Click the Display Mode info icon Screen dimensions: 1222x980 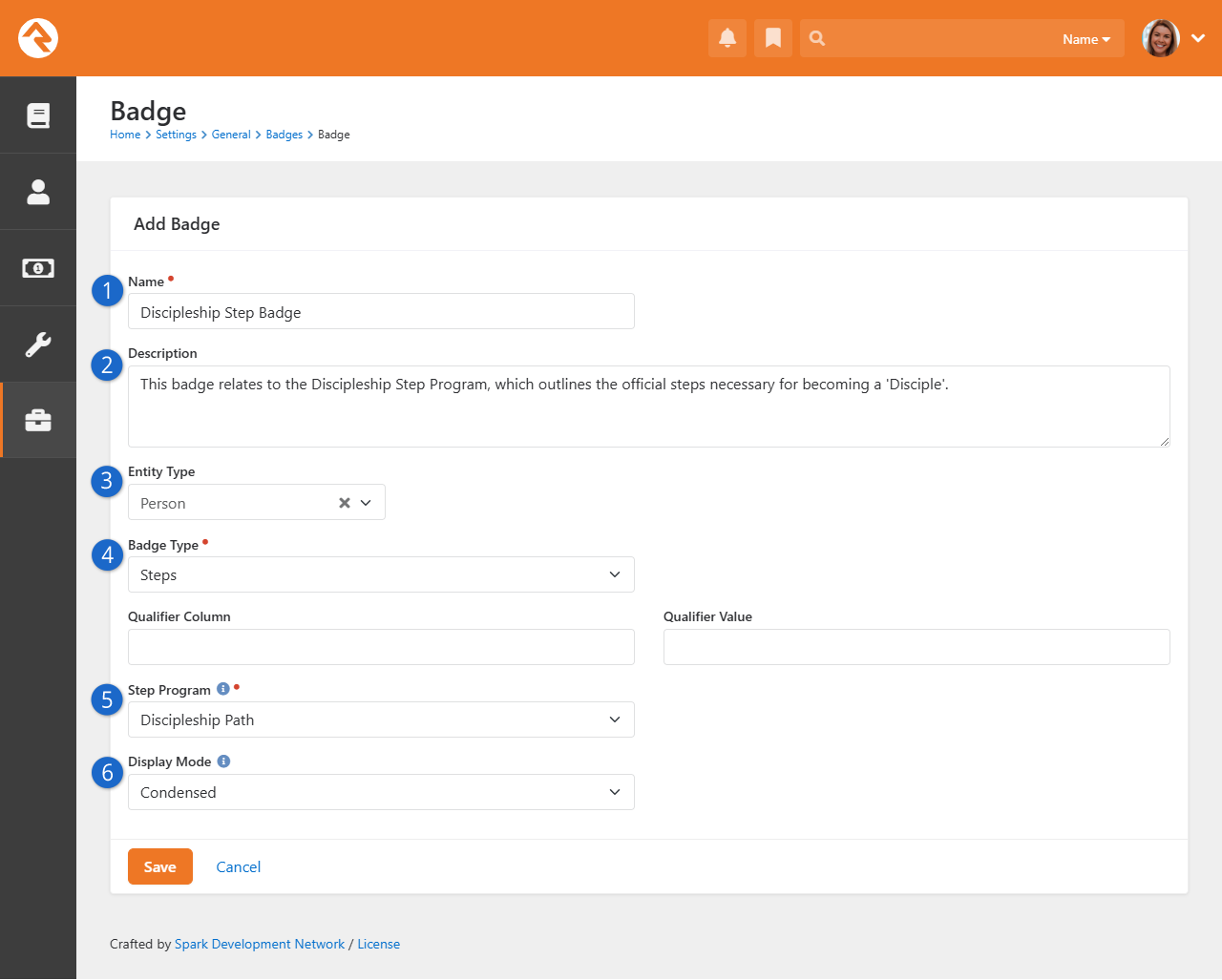click(x=223, y=761)
